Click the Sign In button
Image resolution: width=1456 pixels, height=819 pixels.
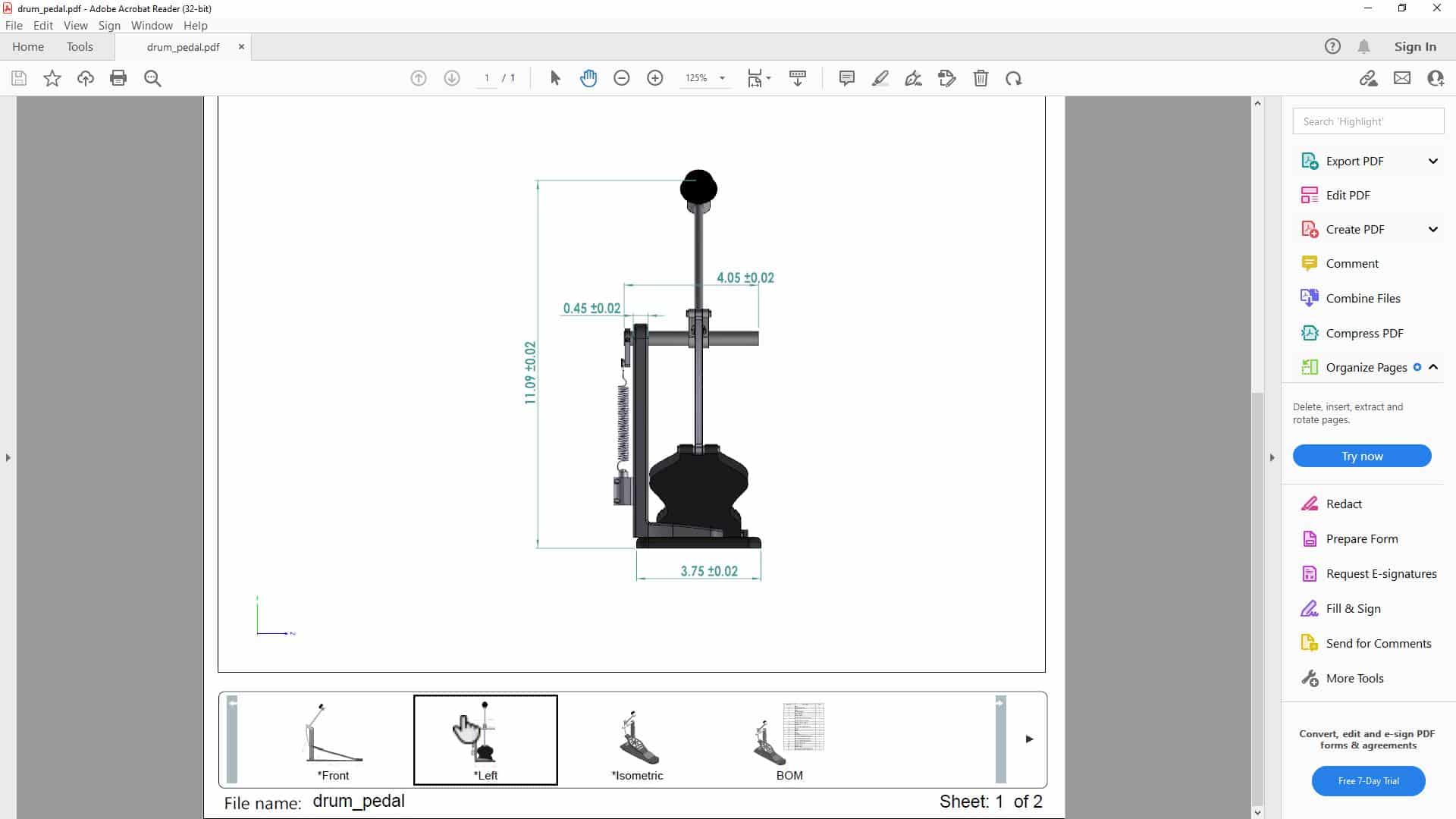click(x=1414, y=46)
